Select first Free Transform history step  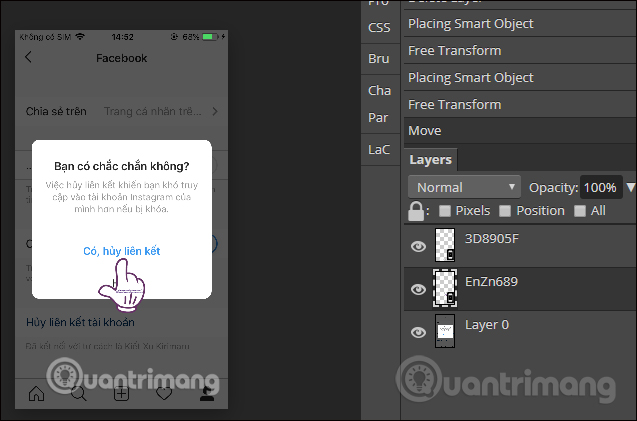[x=520, y=50]
